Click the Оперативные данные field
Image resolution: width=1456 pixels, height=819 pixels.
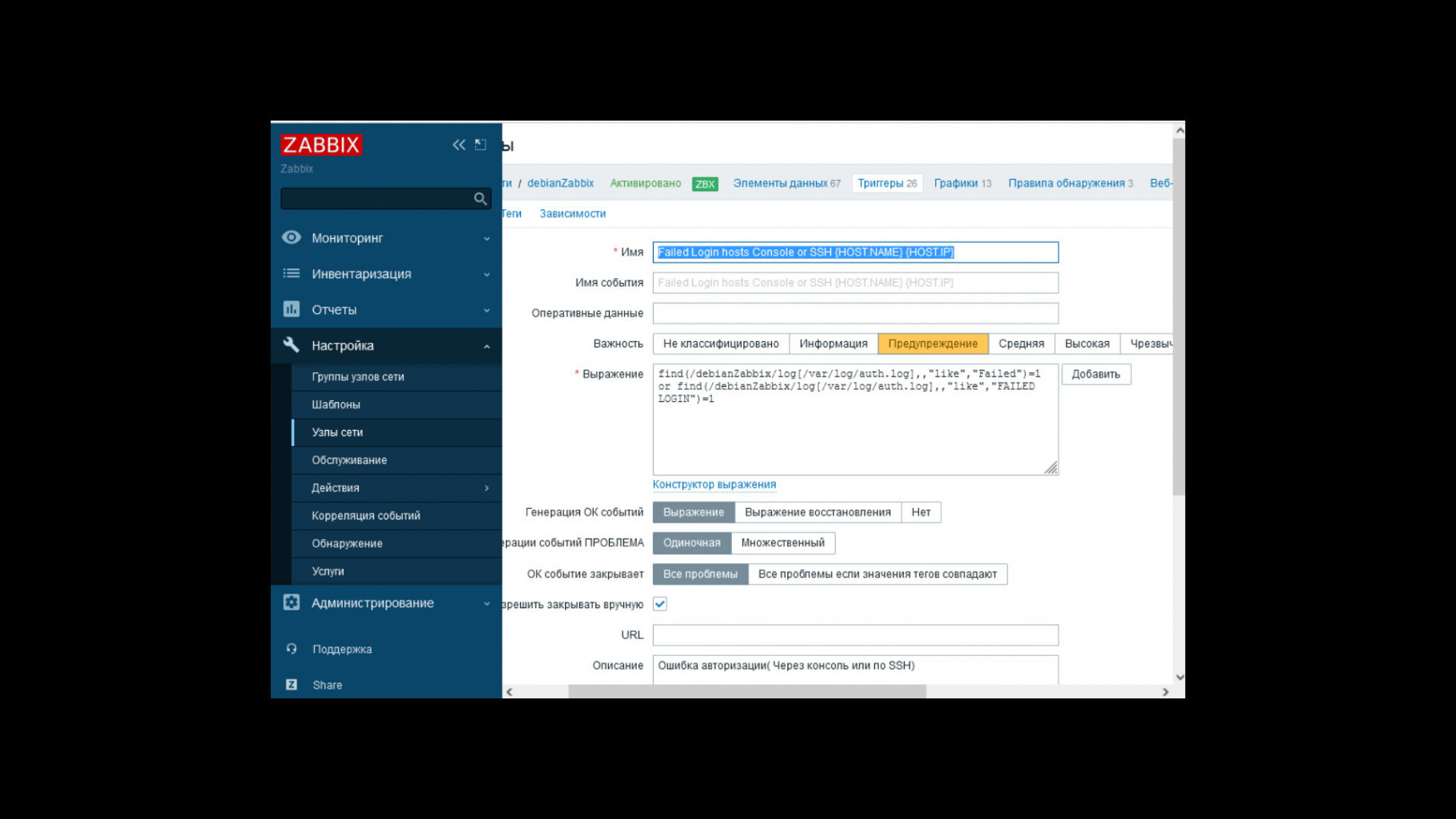(x=856, y=313)
